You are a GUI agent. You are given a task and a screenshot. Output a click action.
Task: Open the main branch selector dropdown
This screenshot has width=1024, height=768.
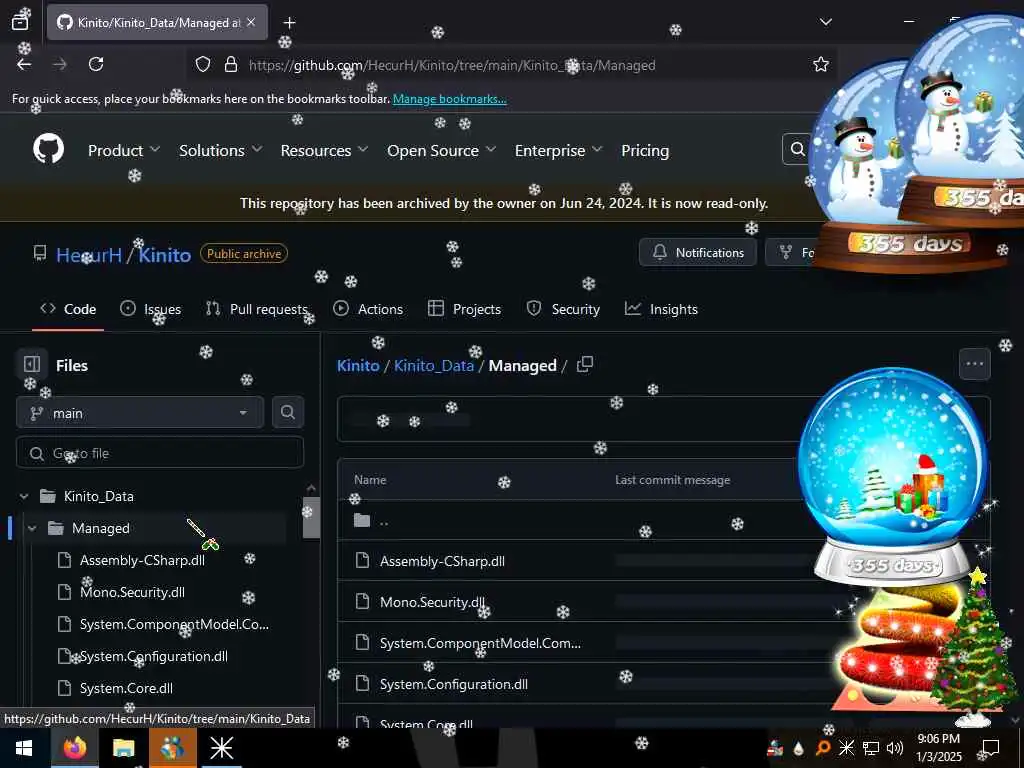[x=140, y=413]
